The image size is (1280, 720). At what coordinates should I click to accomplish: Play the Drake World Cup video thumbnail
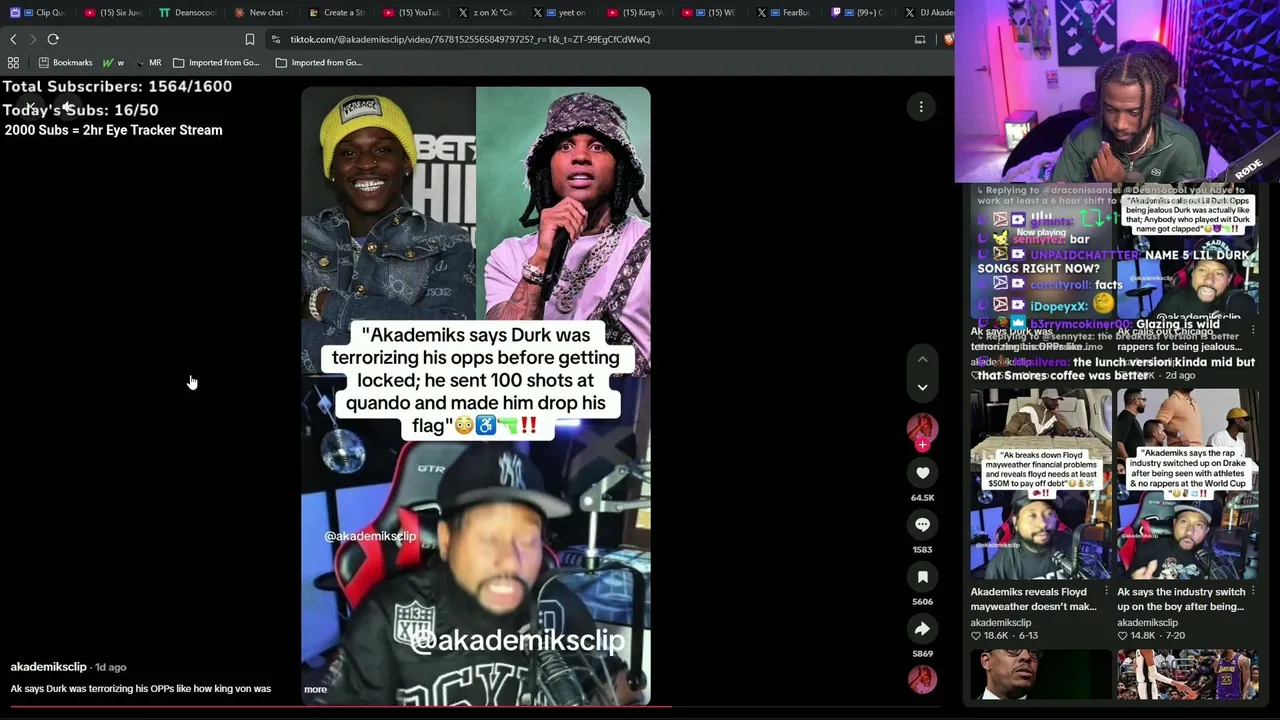click(1187, 484)
